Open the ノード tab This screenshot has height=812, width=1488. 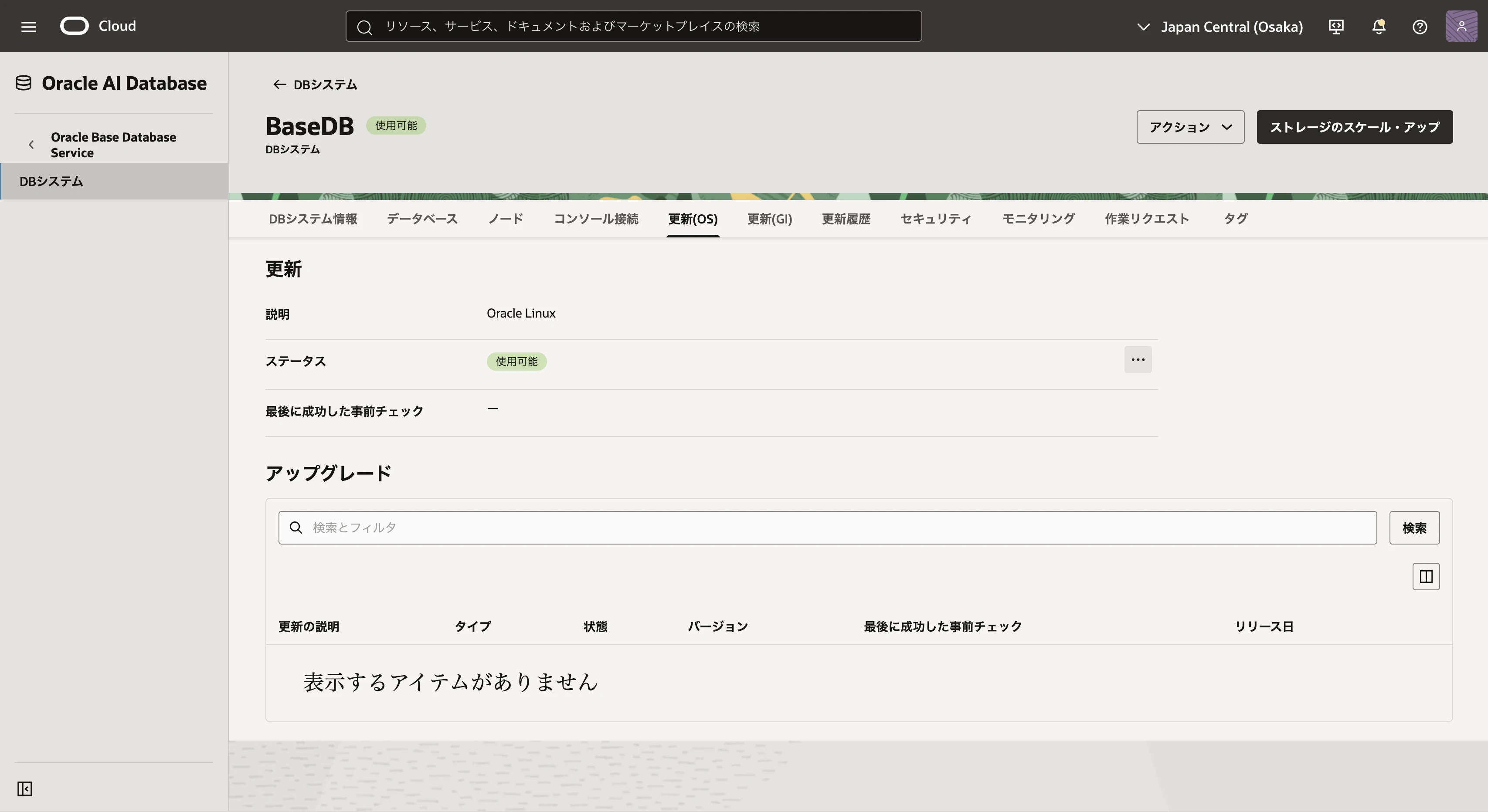506,219
